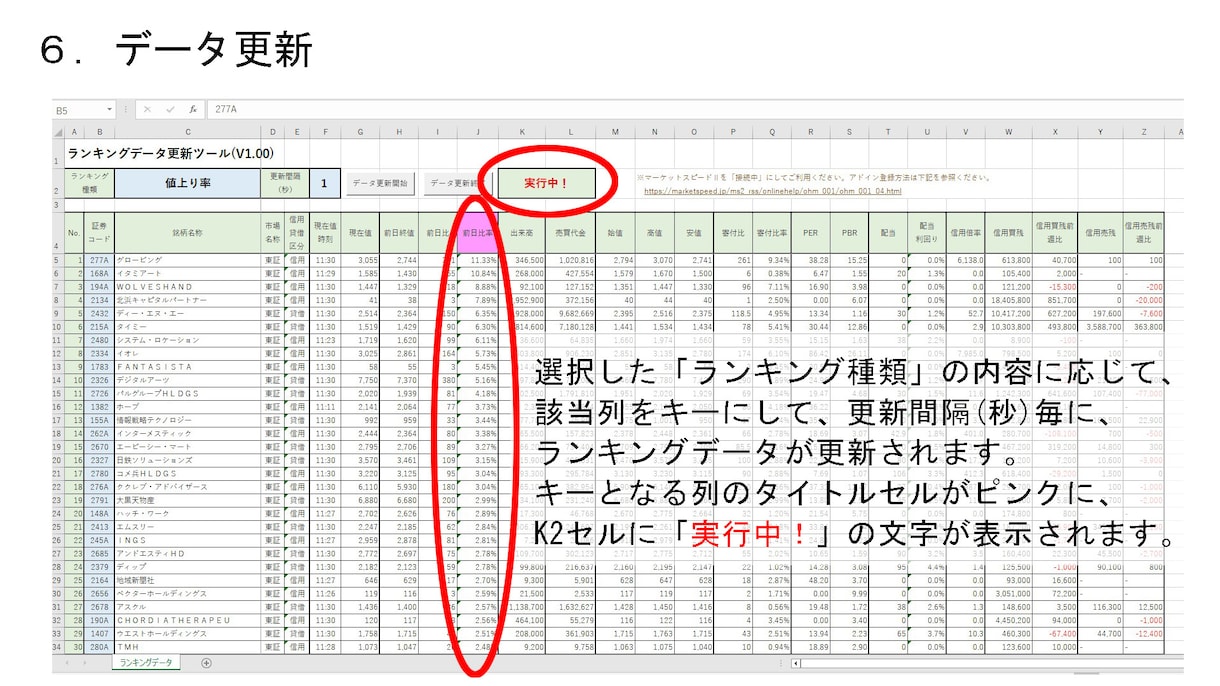
Task: Select the code cell 280A
Action: click(x=99, y=647)
